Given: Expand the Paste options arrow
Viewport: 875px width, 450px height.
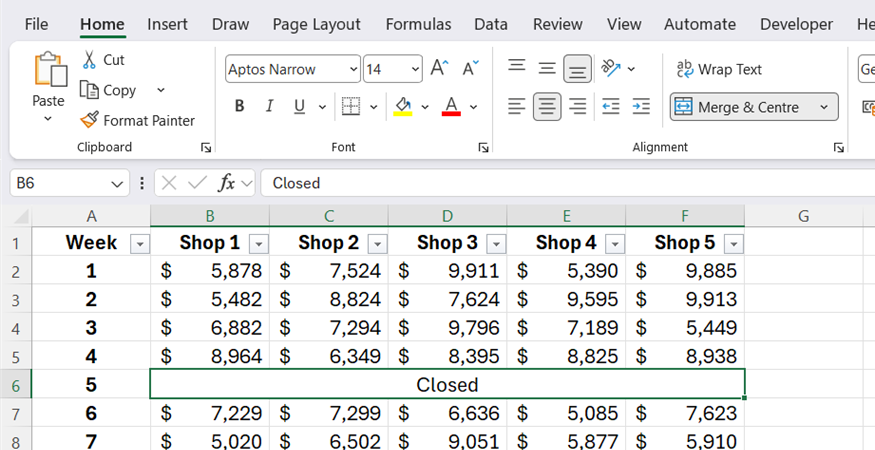Looking at the screenshot, I should pos(48,118).
